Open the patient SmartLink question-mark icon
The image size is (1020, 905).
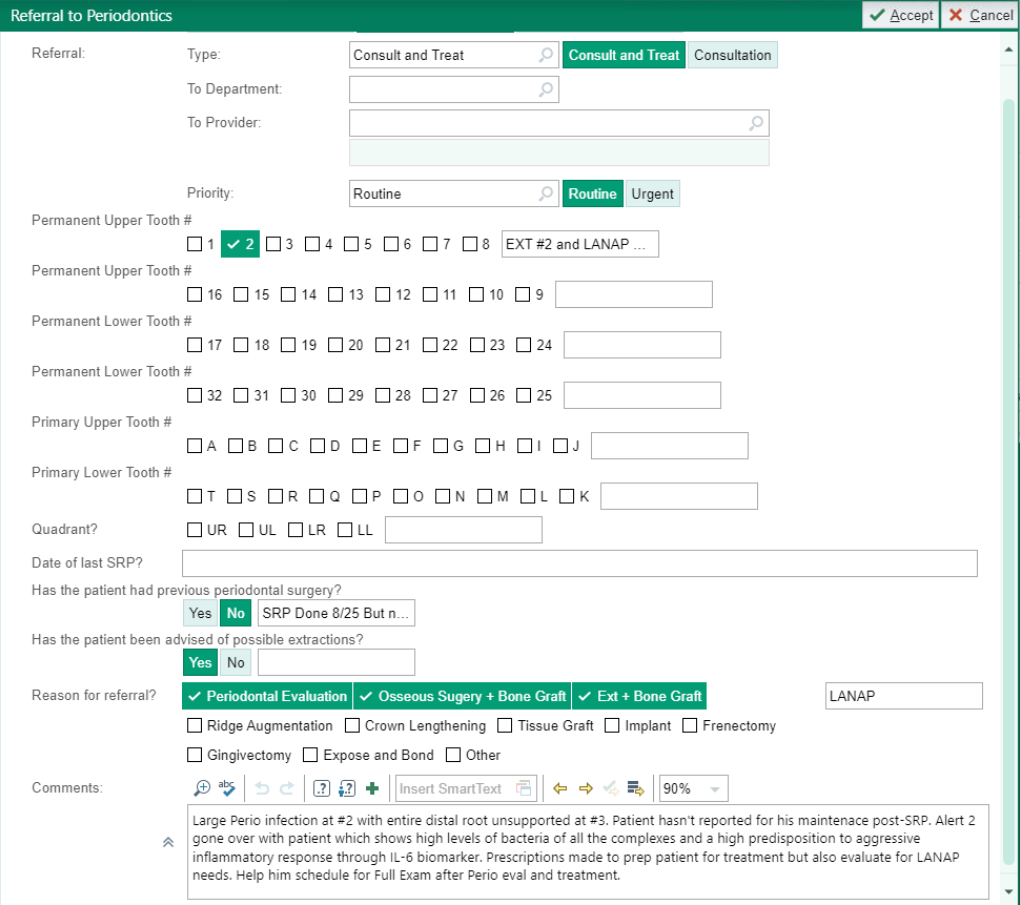(x=347, y=789)
